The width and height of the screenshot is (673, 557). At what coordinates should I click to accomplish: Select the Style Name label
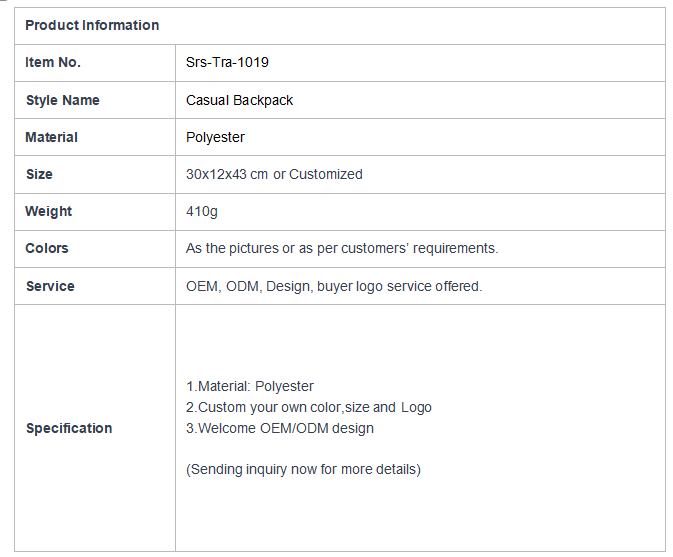tap(63, 100)
